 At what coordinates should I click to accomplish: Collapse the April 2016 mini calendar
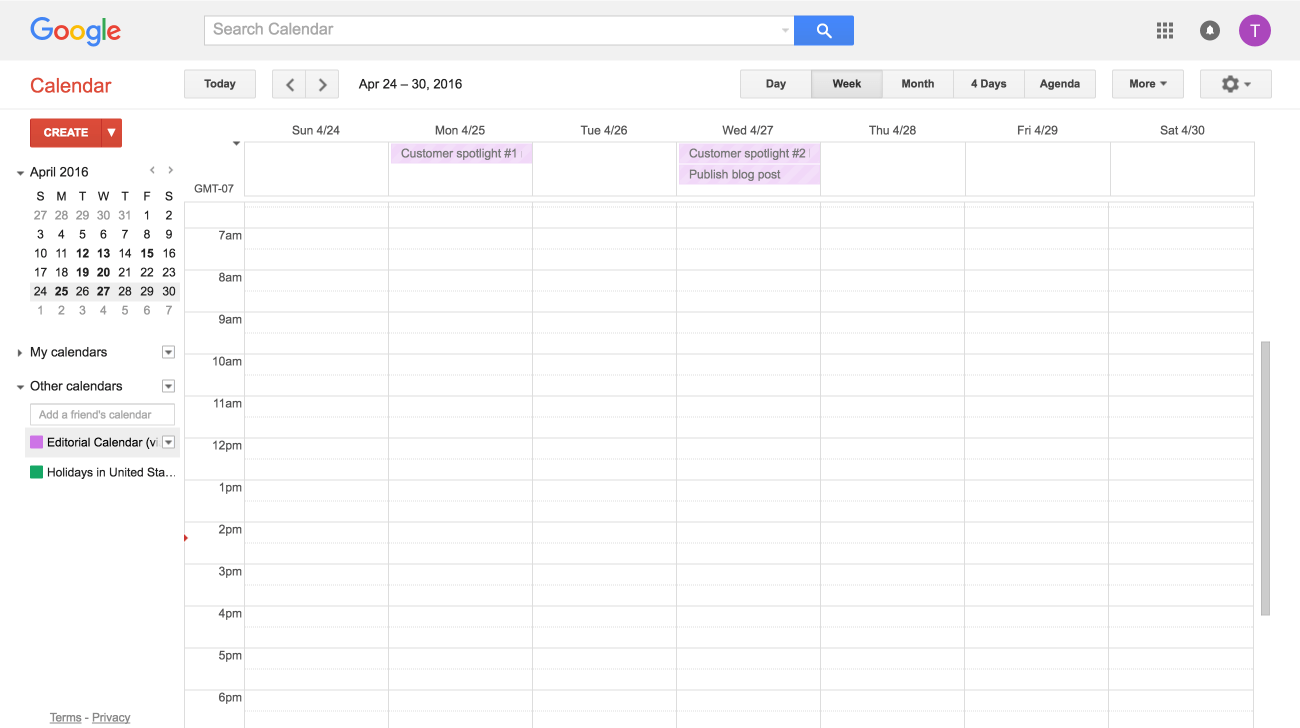20,173
